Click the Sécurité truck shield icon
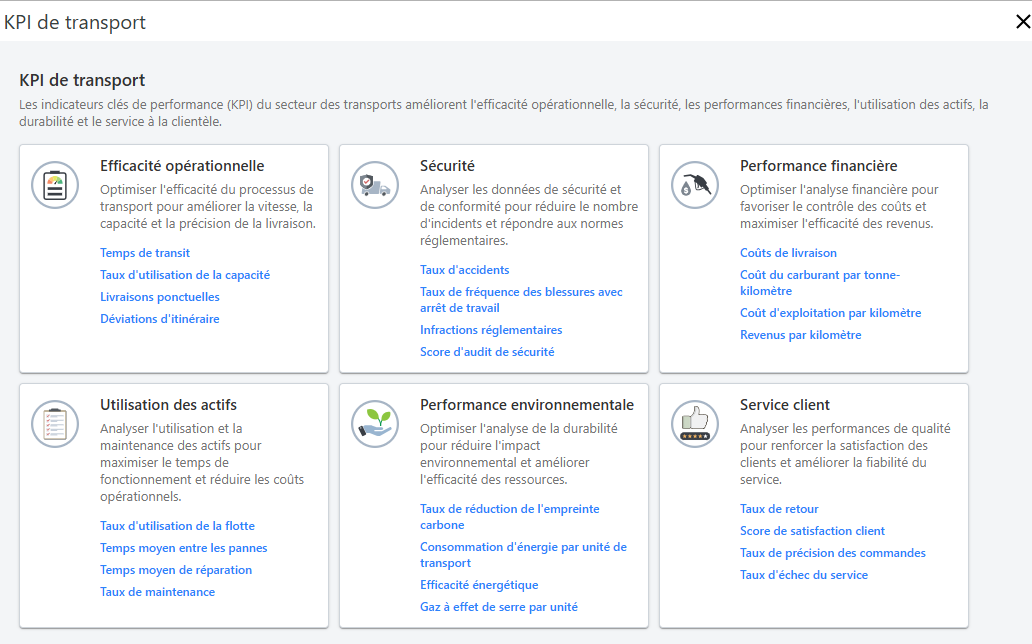 [x=375, y=184]
